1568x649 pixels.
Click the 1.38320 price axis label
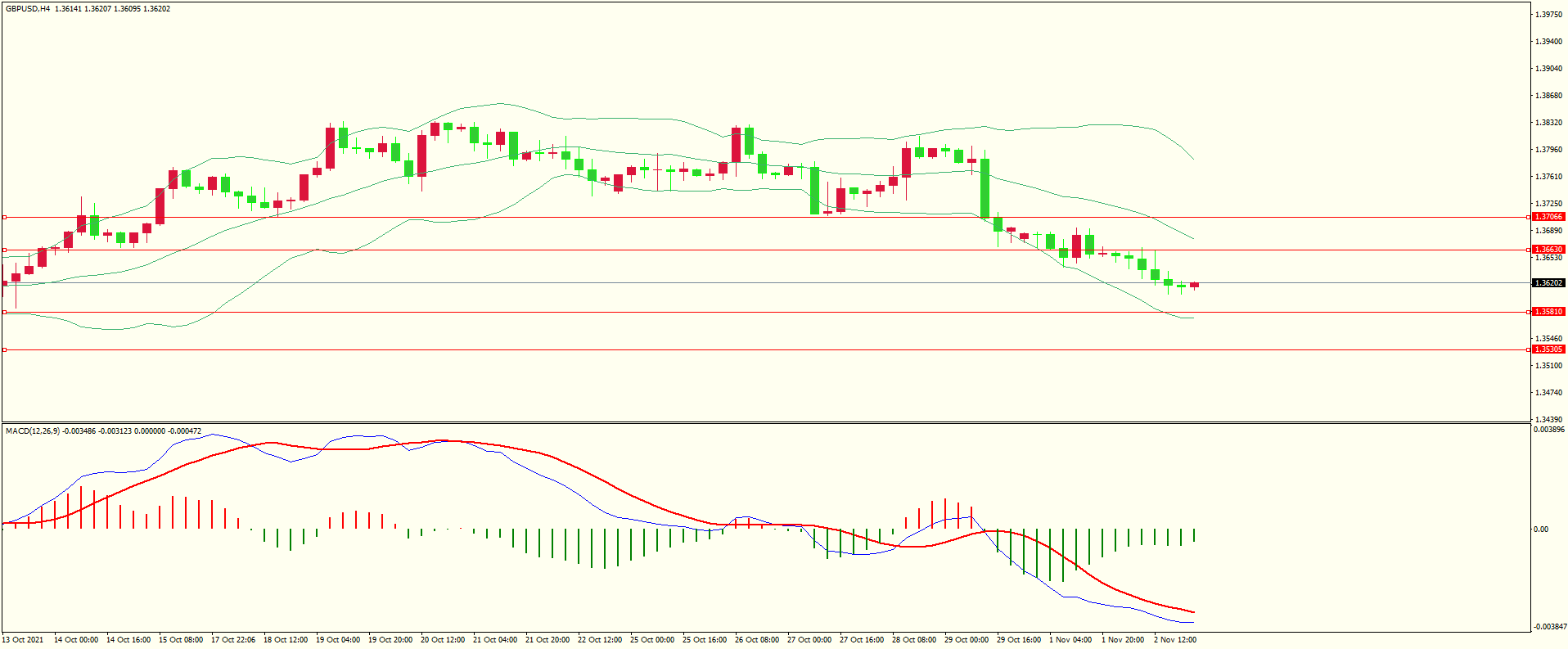1548,123
